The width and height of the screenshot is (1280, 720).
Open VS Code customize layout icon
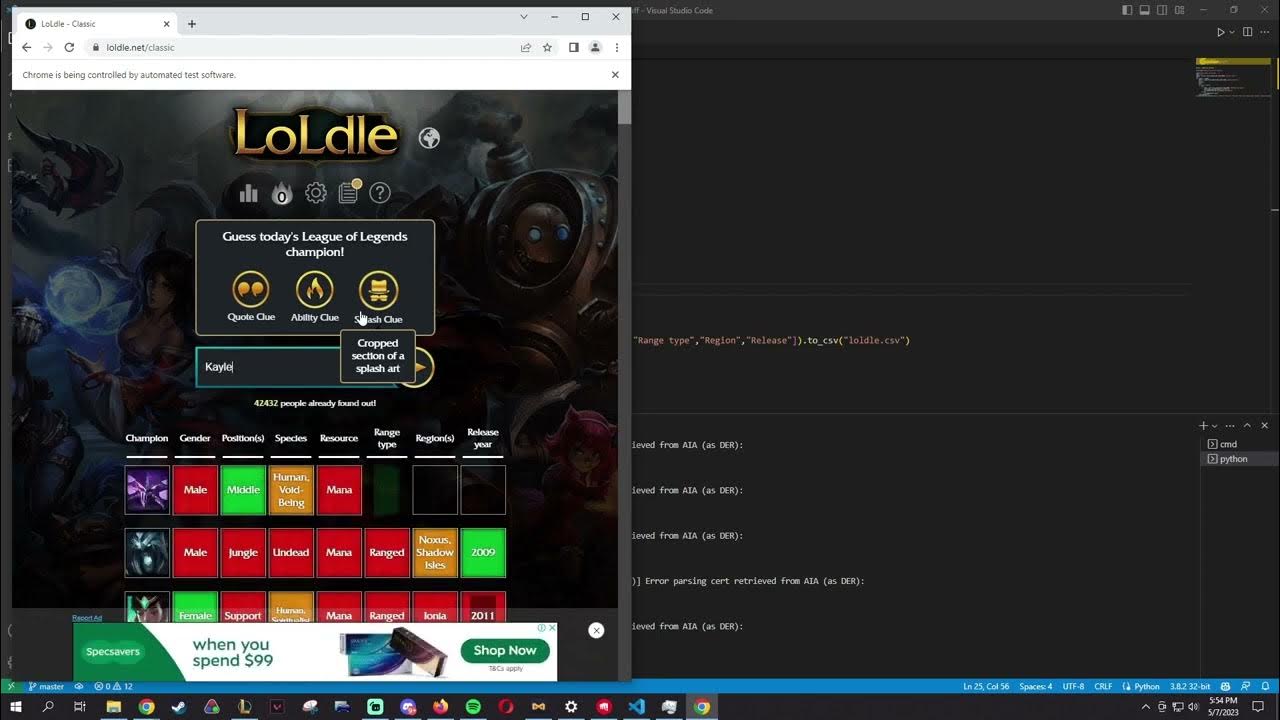tap(1180, 10)
